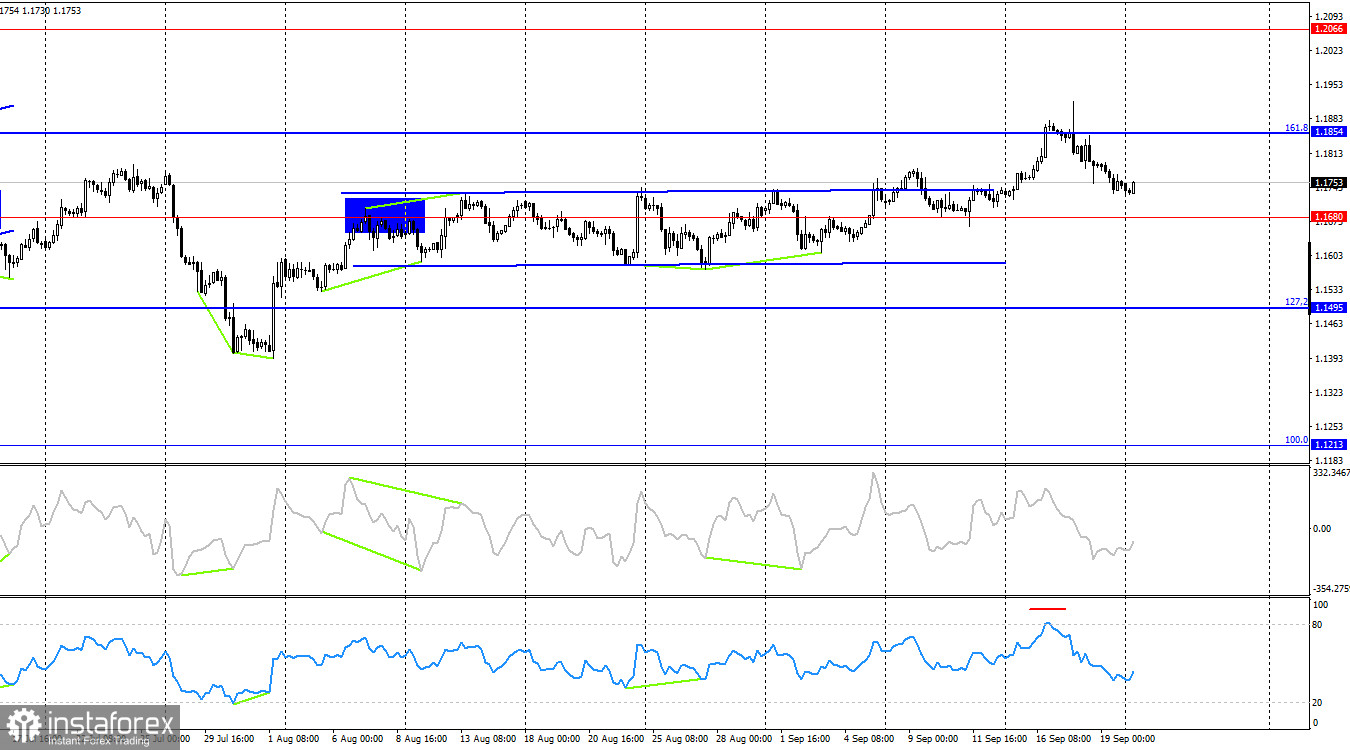
Task: Select the blue 1.1213 price level label
Action: [1328, 444]
